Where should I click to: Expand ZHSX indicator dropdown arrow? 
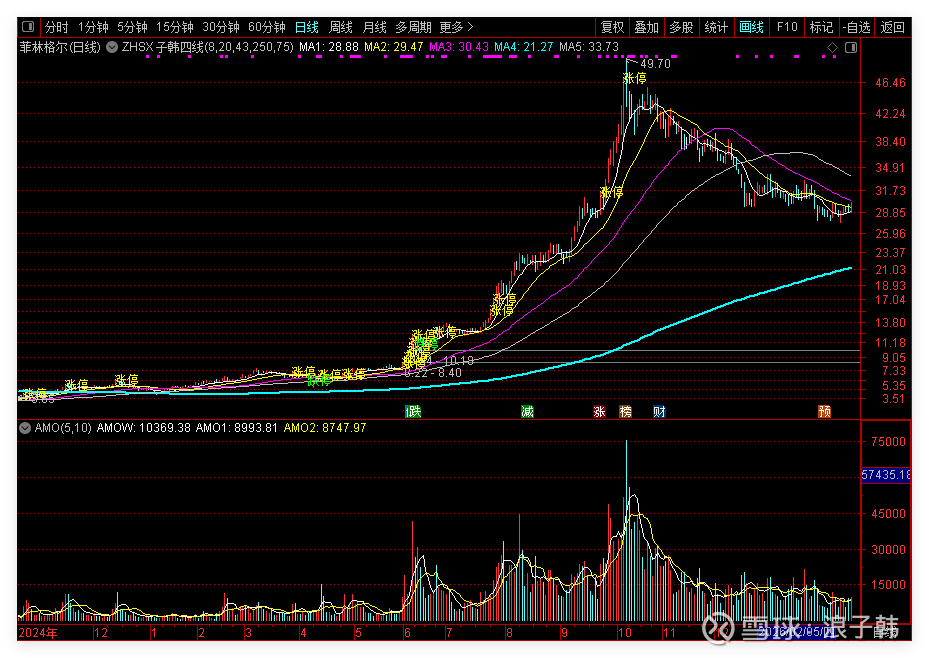112,47
